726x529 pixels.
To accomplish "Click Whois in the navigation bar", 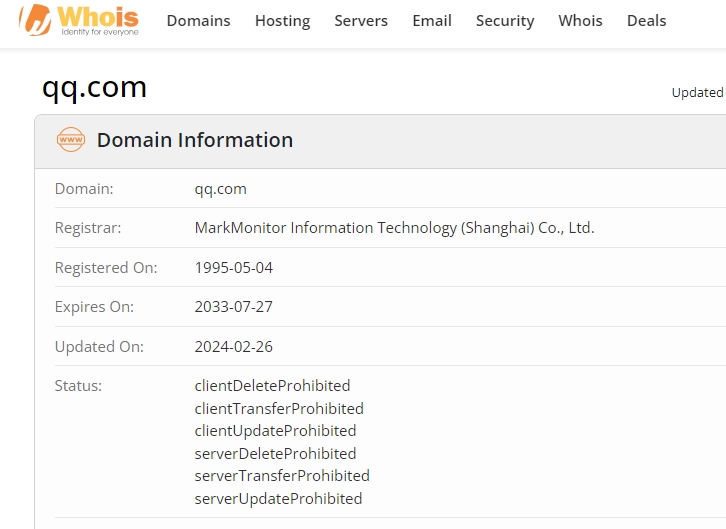I will click(x=580, y=21).
